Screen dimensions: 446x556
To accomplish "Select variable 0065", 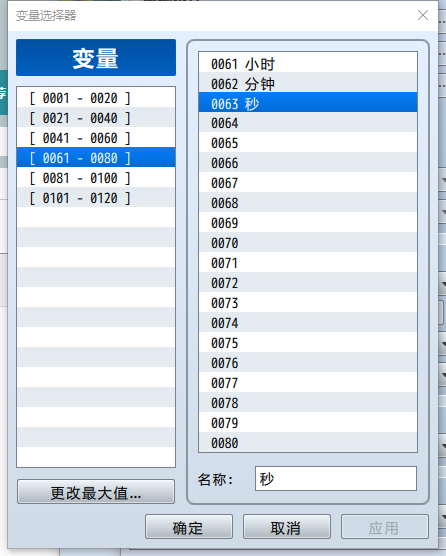I will 308,143.
